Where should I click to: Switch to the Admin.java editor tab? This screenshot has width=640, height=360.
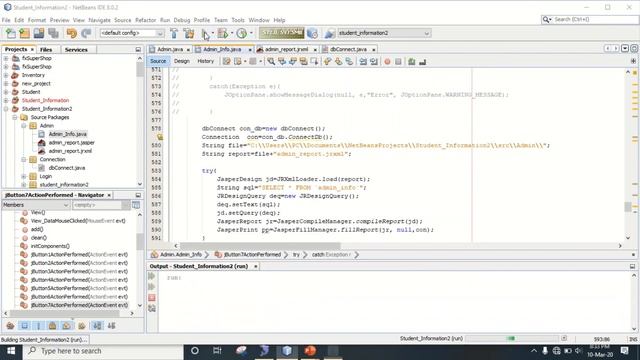coord(170,49)
